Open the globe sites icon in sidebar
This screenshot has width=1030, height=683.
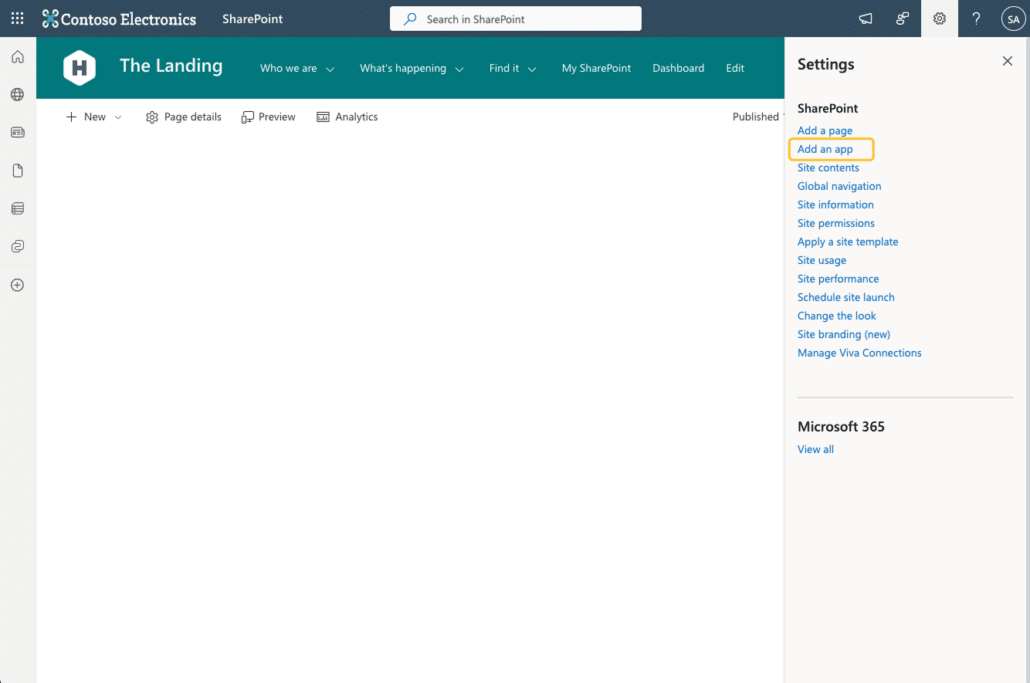[17, 95]
